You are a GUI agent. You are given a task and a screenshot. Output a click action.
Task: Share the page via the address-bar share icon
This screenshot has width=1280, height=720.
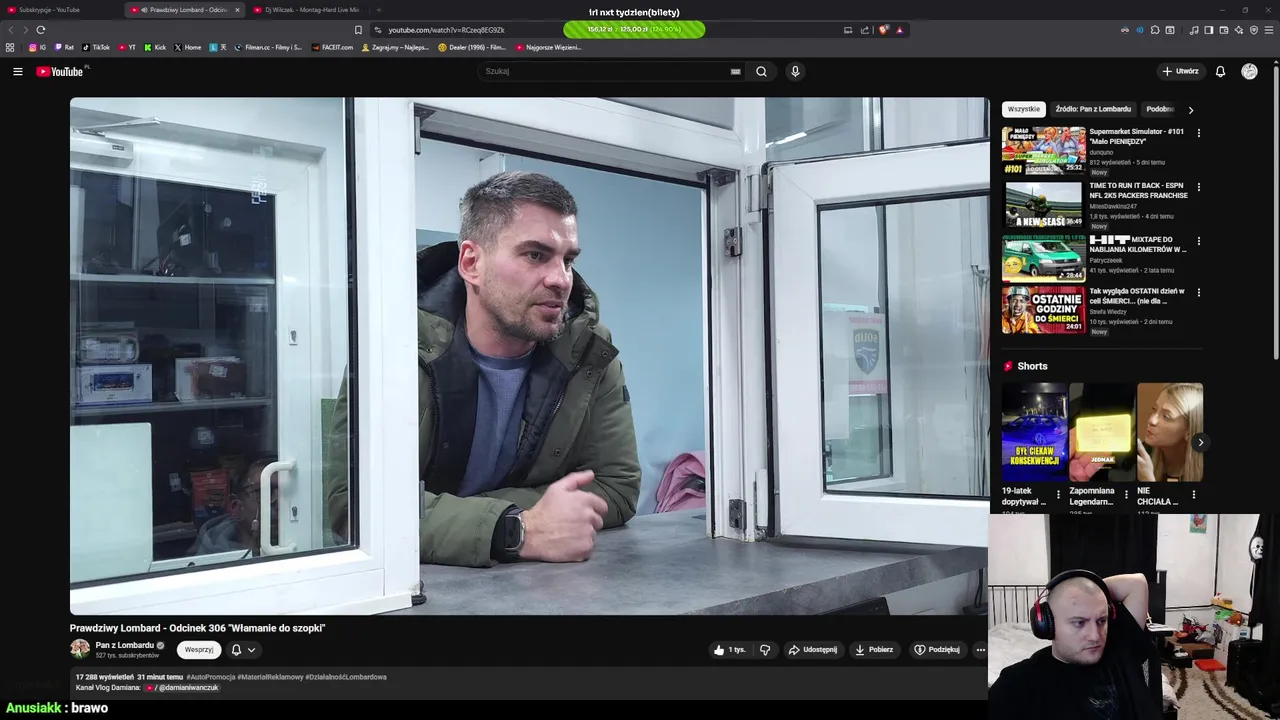(865, 29)
